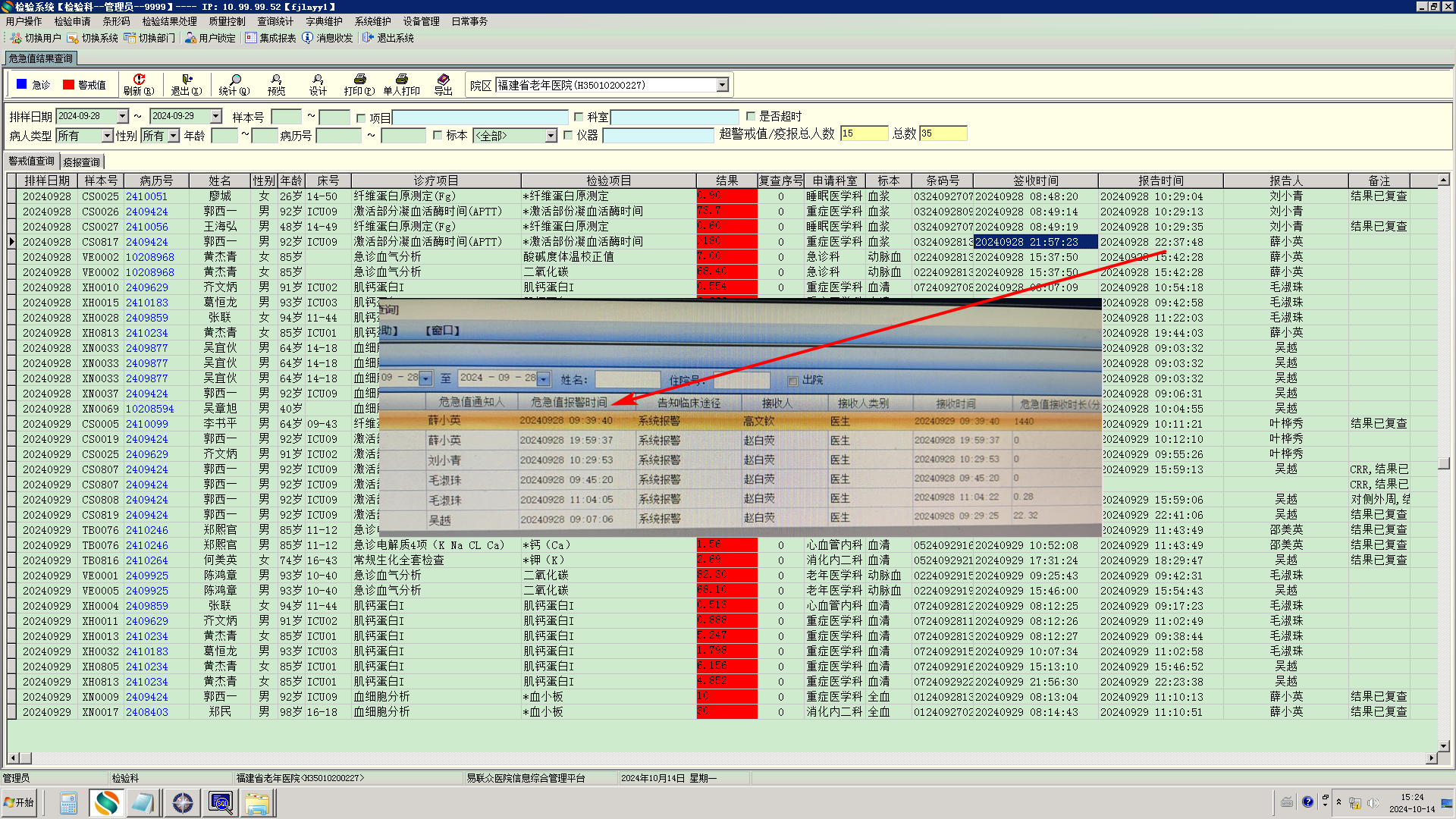
Task: Click the 打印 printer icon
Action: [359, 80]
